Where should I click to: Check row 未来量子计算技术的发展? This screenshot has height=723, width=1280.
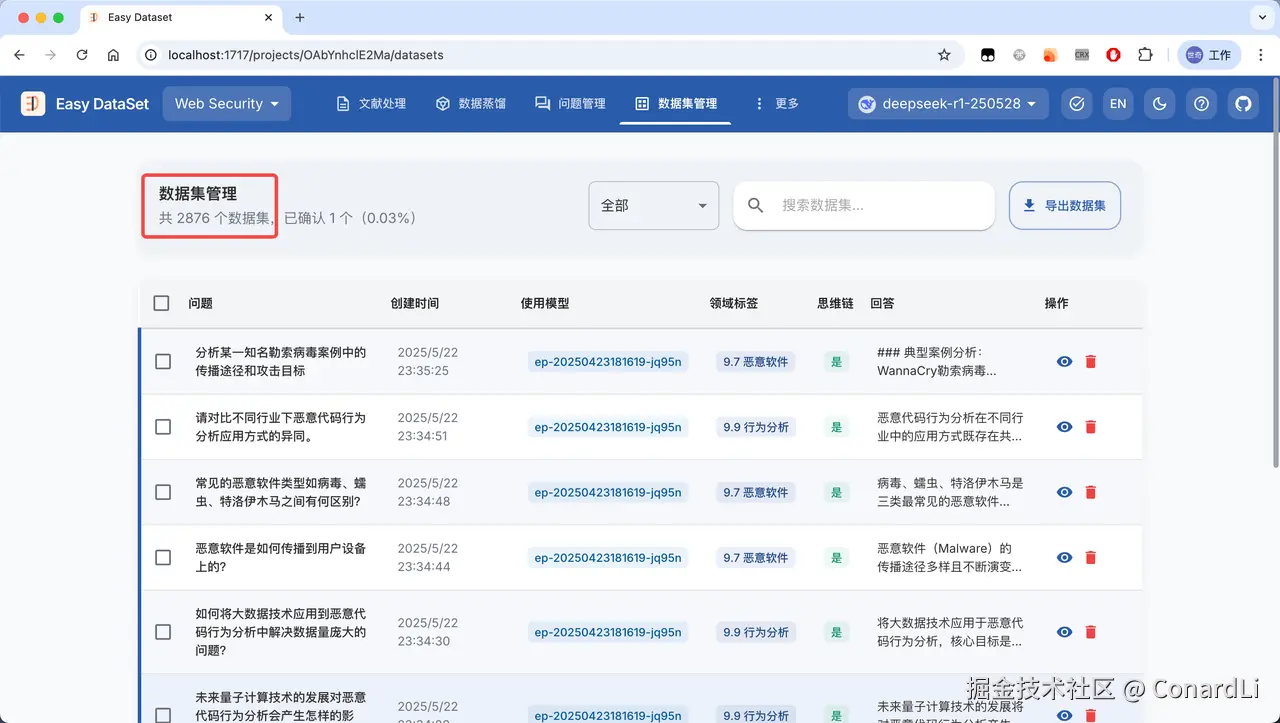click(x=163, y=715)
